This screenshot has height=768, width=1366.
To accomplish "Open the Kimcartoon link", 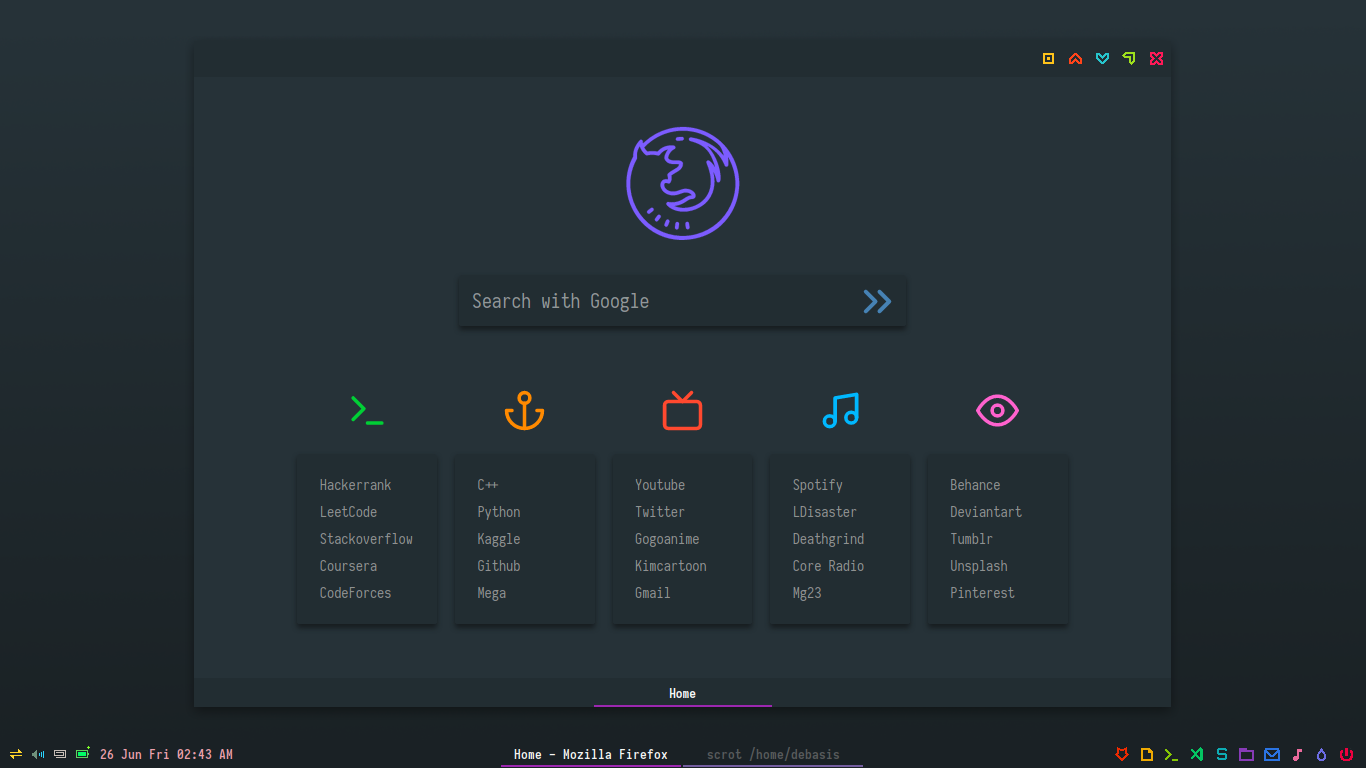I will 671,566.
